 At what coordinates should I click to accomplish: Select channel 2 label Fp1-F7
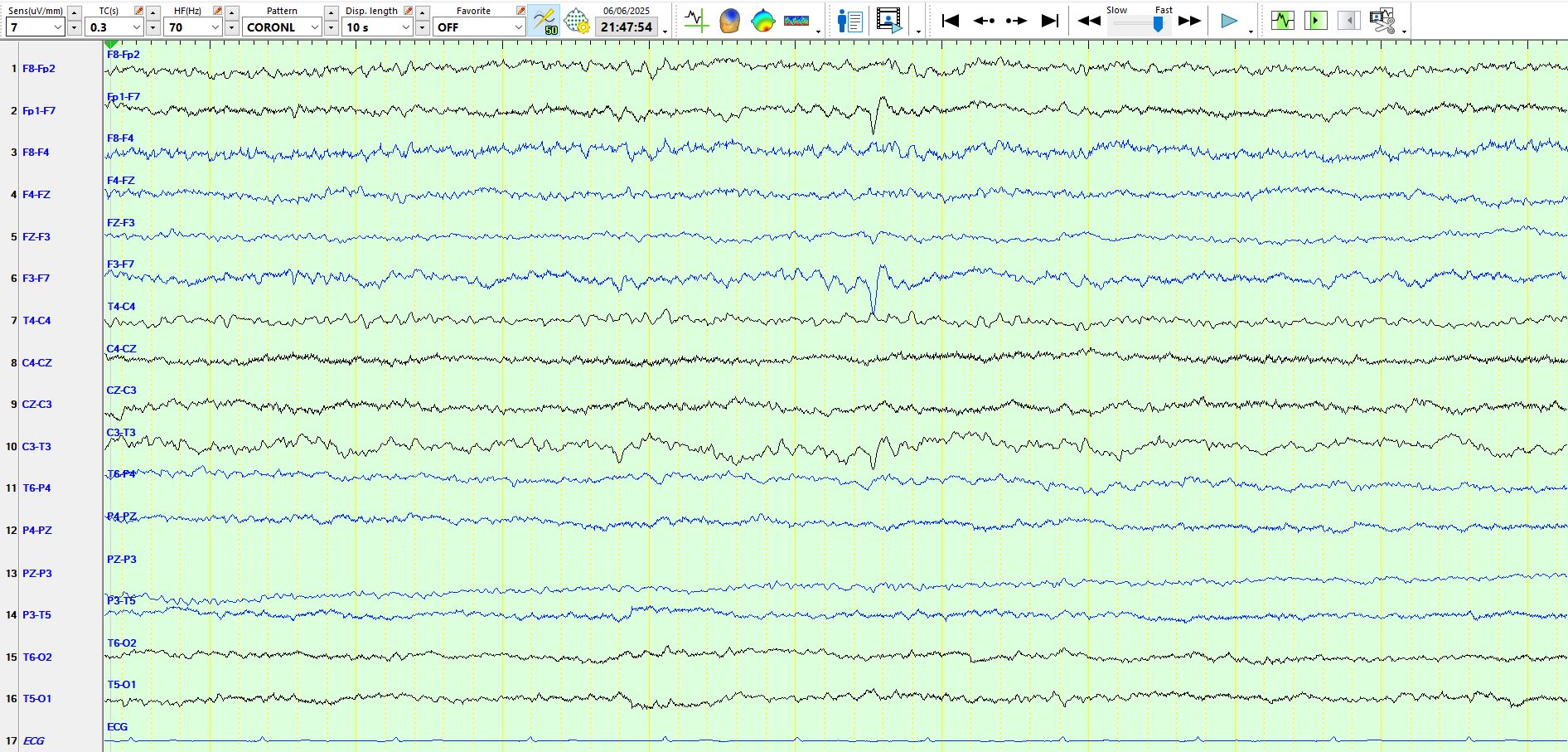click(x=39, y=111)
